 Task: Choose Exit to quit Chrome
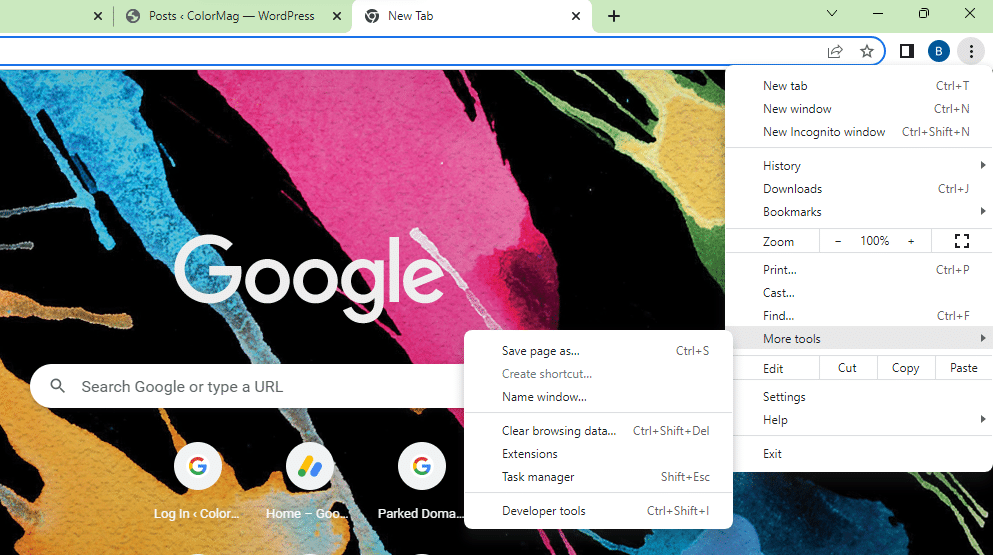(858, 454)
